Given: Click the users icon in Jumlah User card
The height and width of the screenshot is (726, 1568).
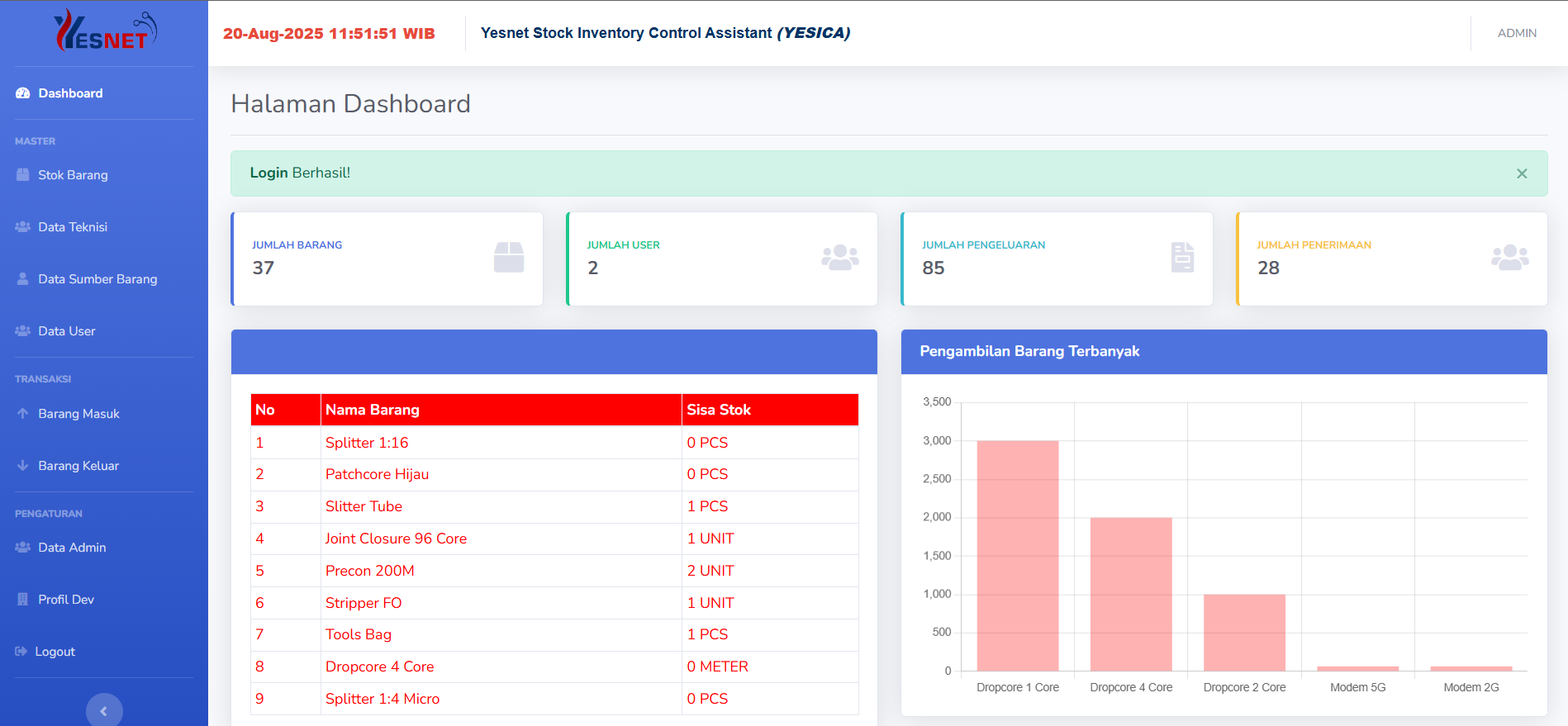Looking at the screenshot, I should (839, 257).
